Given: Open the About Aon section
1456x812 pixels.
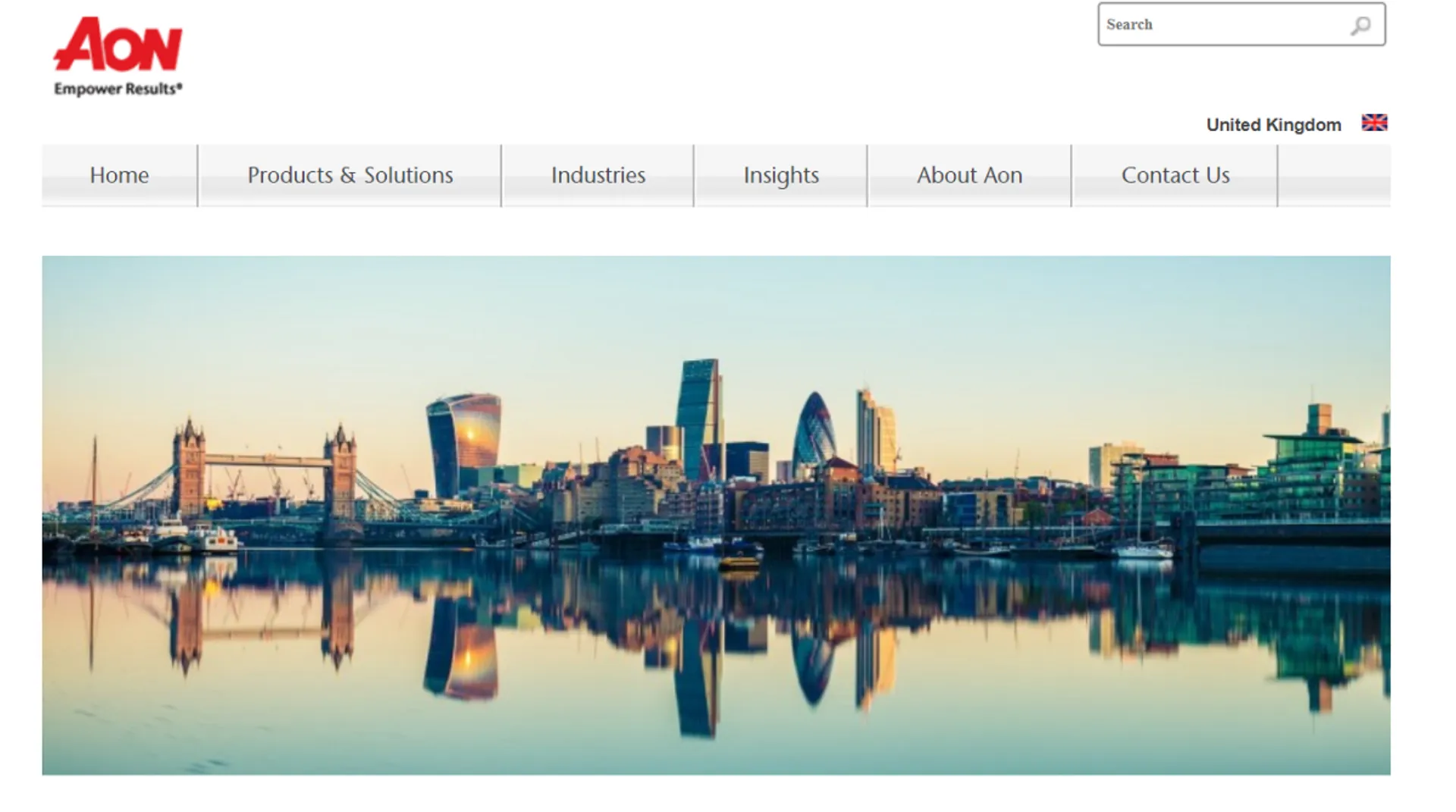Looking at the screenshot, I should click(969, 175).
